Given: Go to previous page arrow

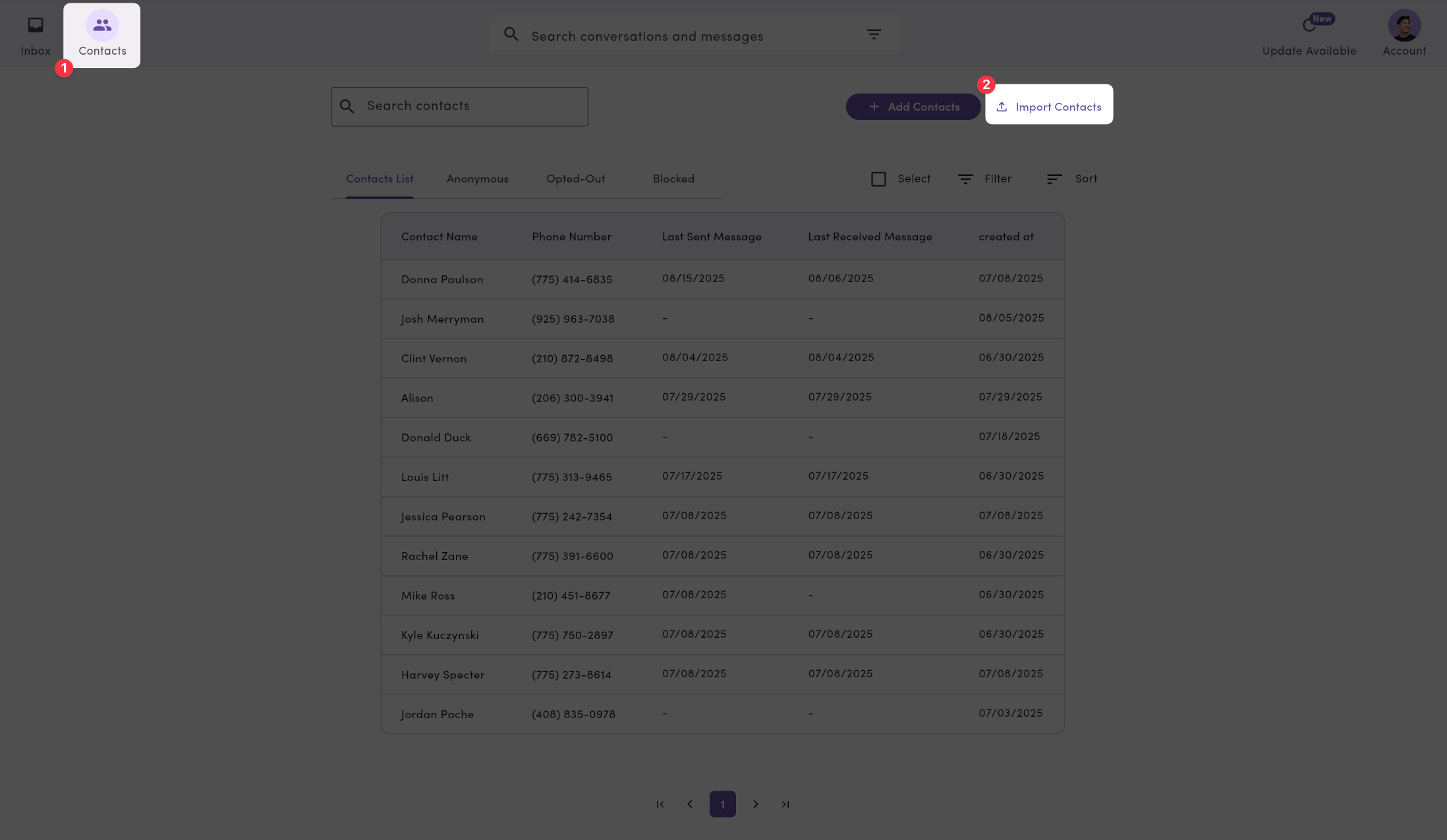Looking at the screenshot, I should click(690, 804).
